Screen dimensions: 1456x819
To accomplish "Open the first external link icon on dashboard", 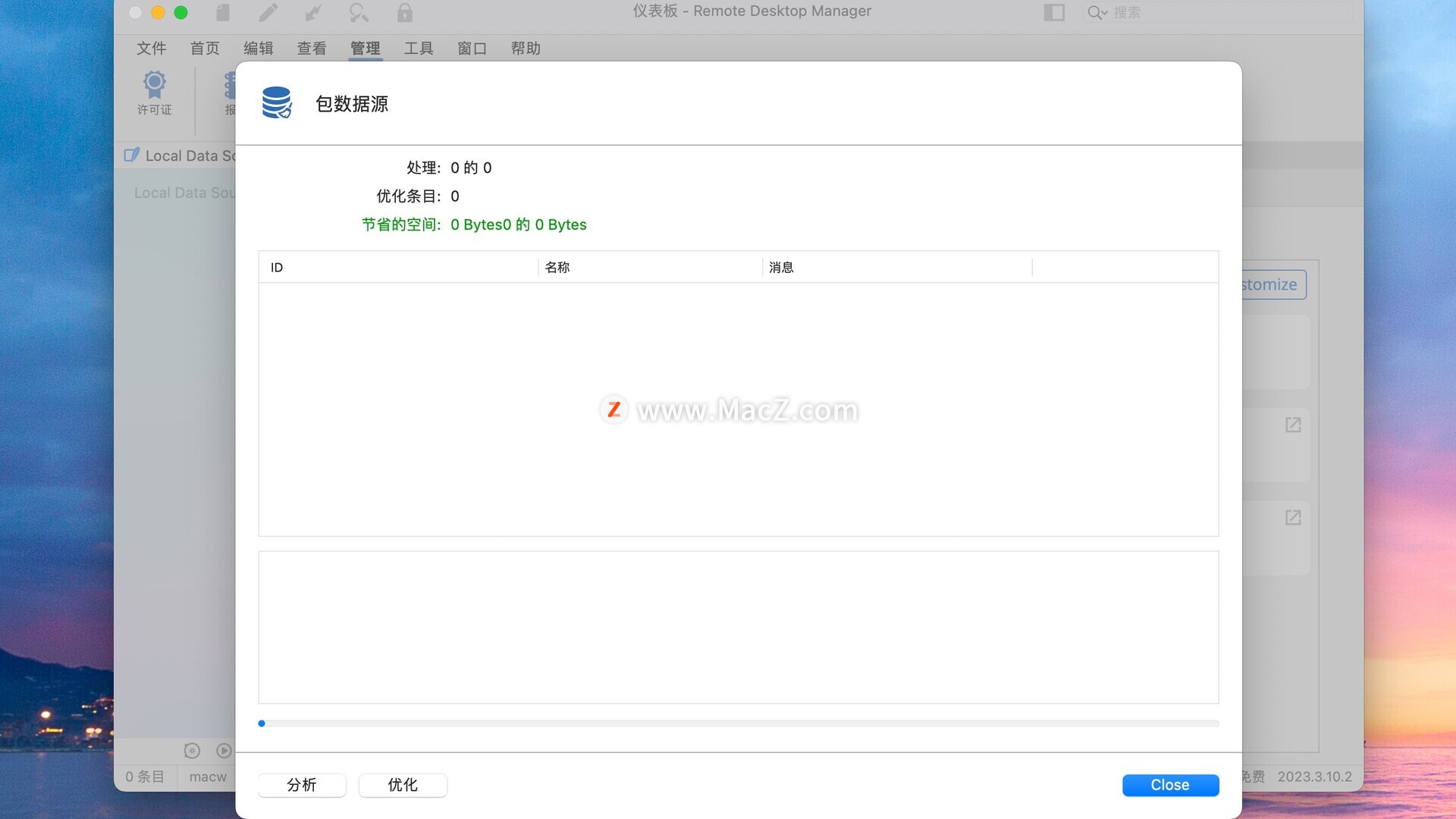I will [x=1293, y=425].
